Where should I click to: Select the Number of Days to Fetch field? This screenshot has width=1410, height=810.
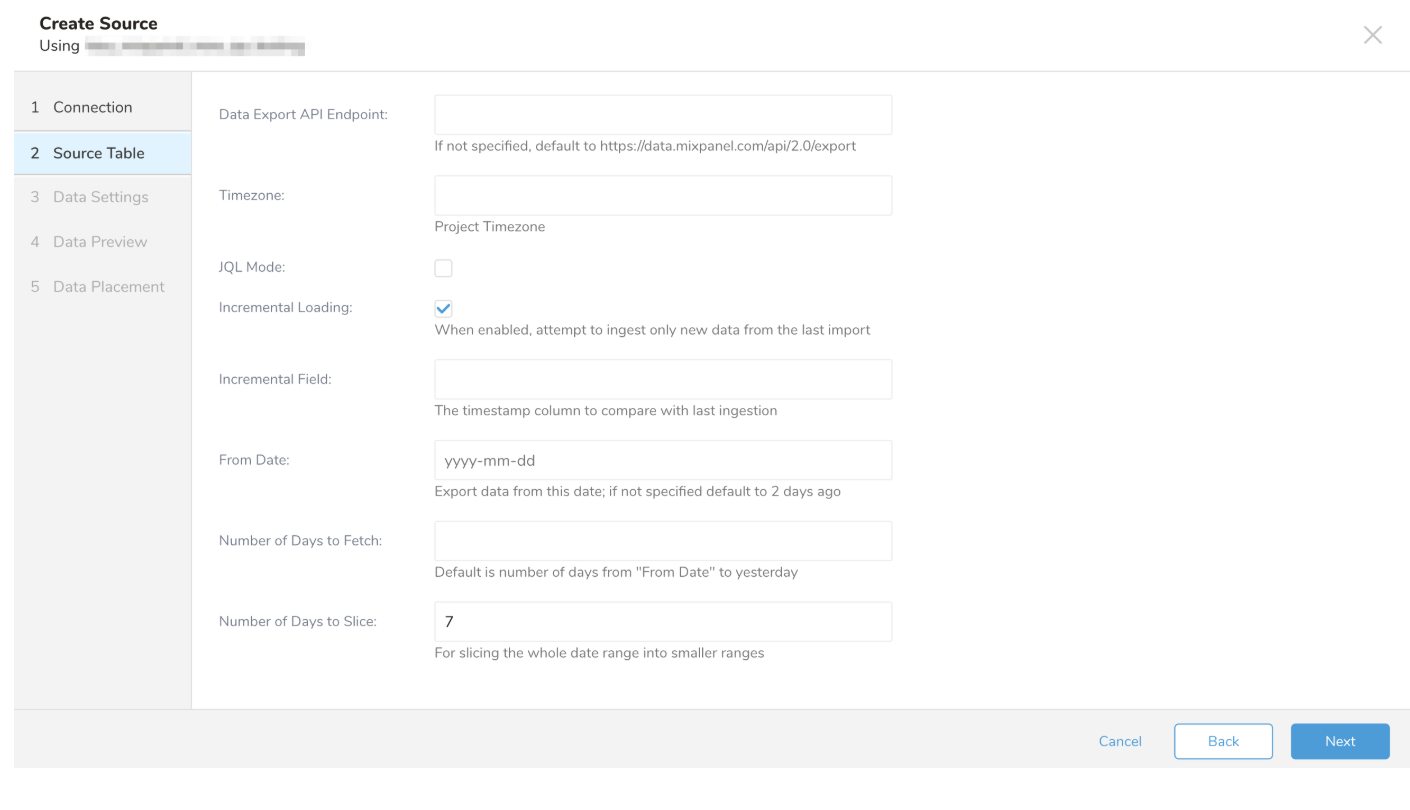(662, 541)
